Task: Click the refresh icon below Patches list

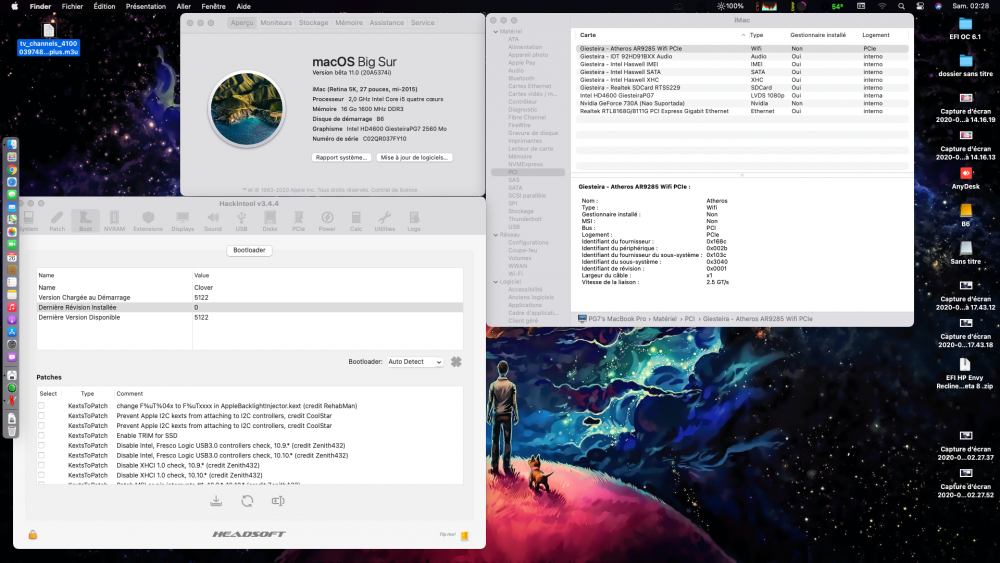Action: coord(247,501)
